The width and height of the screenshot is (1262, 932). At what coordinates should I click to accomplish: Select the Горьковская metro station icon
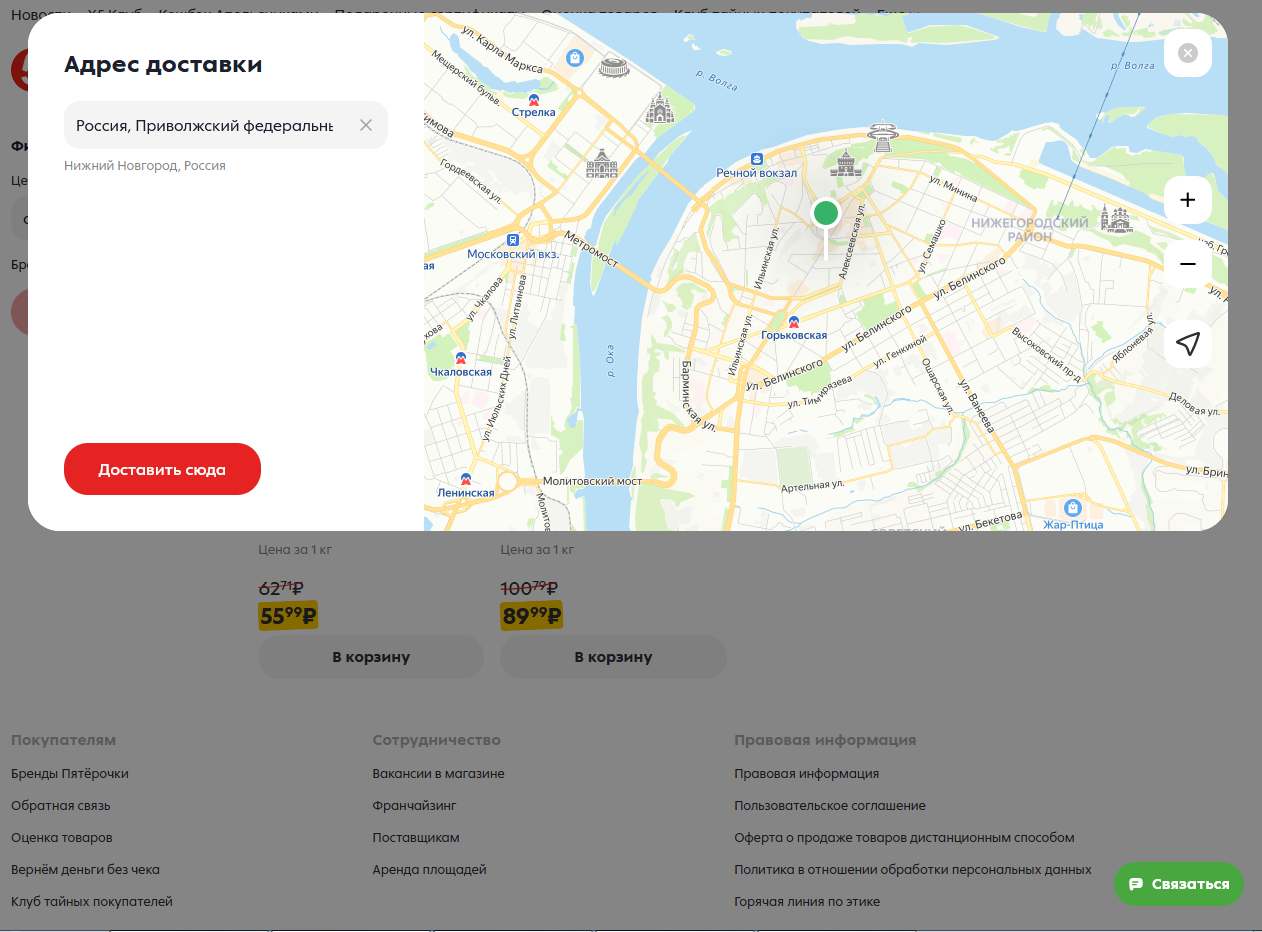[x=794, y=322]
